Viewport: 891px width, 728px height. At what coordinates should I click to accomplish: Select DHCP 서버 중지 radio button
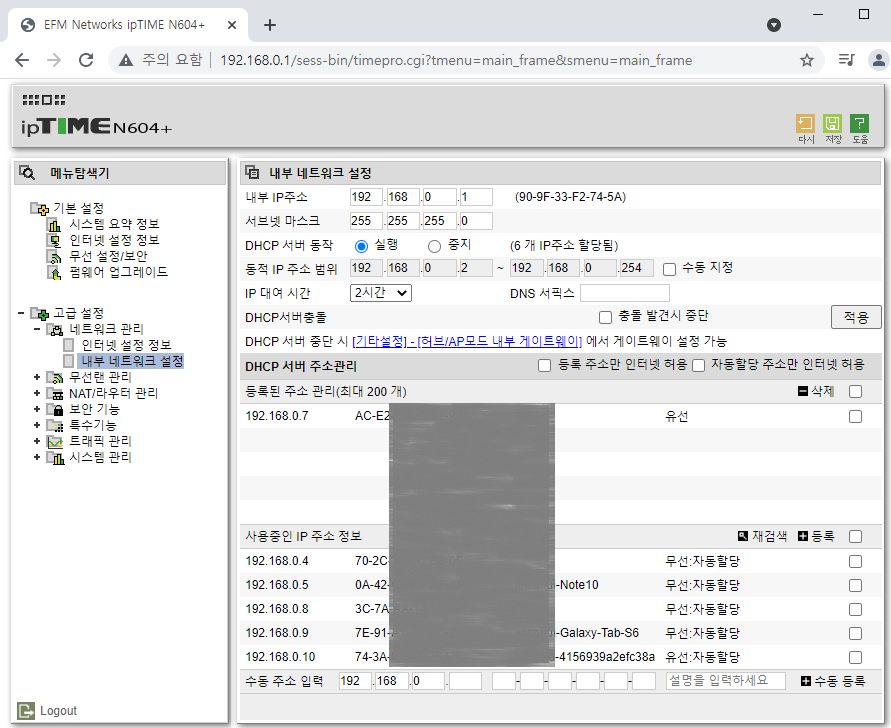pyautogui.click(x=434, y=246)
